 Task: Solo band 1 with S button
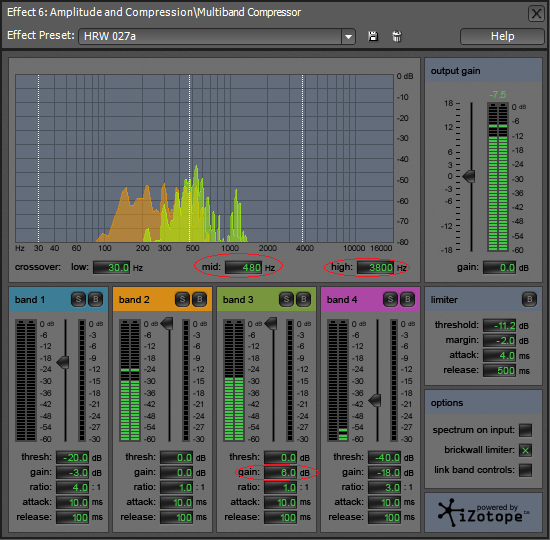coord(78,299)
